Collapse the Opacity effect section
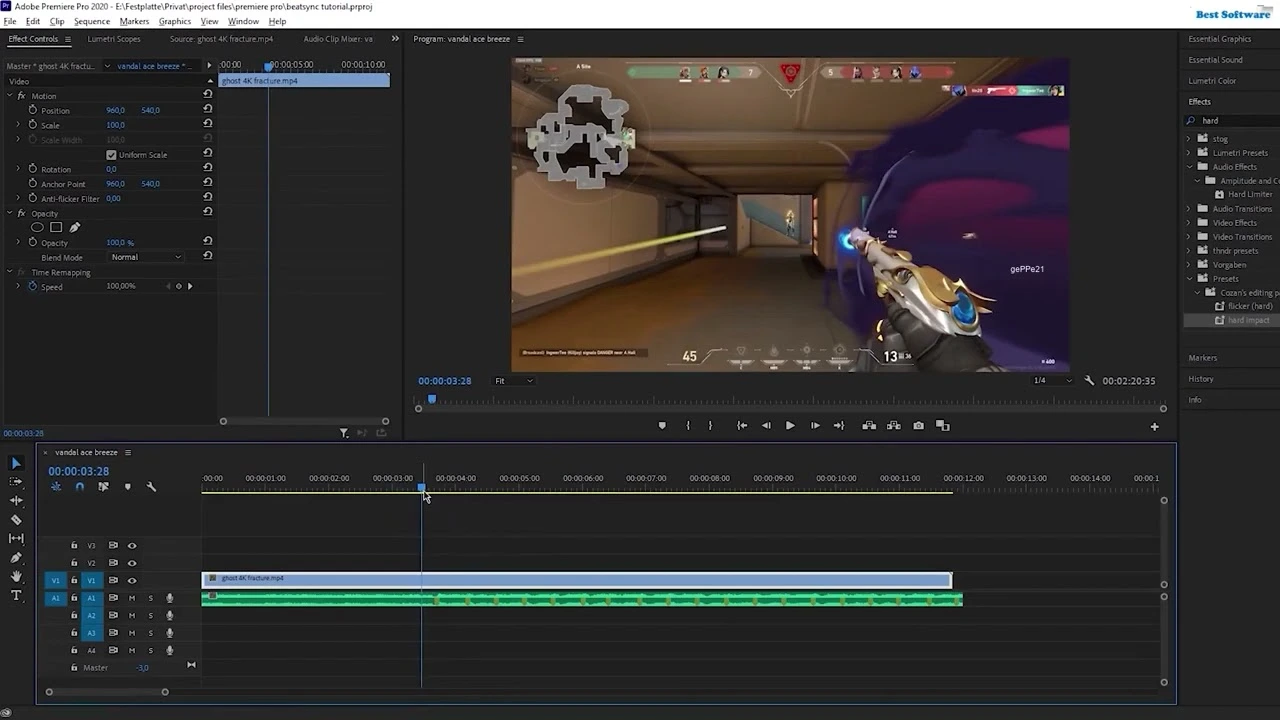This screenshot has height=720, width=1280. pyautogui.click(x=10, y=213)
